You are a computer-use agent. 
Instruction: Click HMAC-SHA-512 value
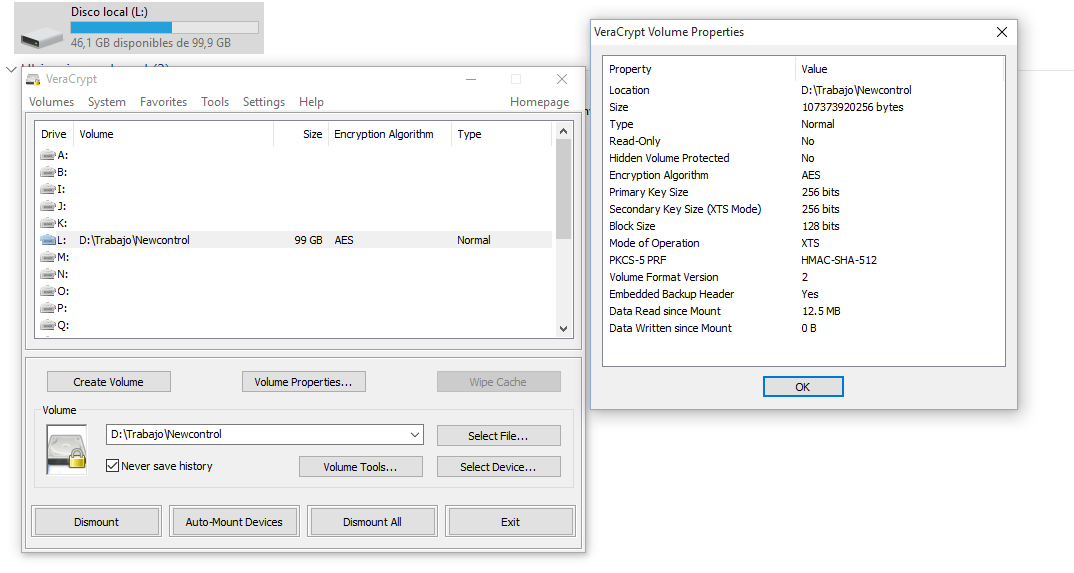coord(839,260)
